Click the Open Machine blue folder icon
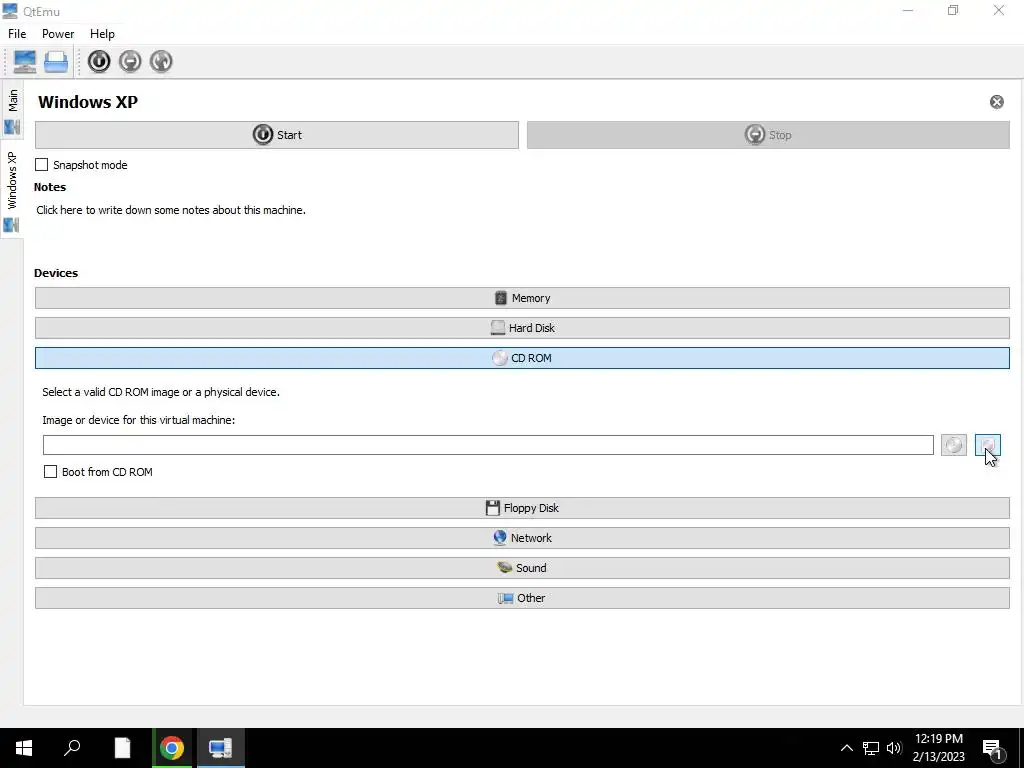The height and width of the screenshot is (768, 1024). point(56,61)
